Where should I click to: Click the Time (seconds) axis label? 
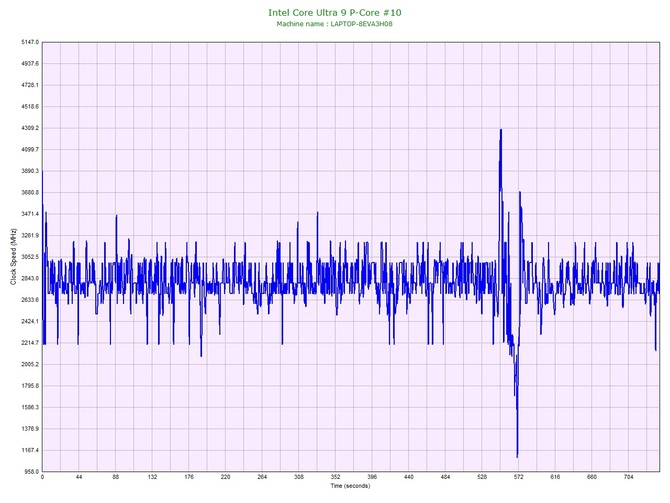tap(350, 486)
